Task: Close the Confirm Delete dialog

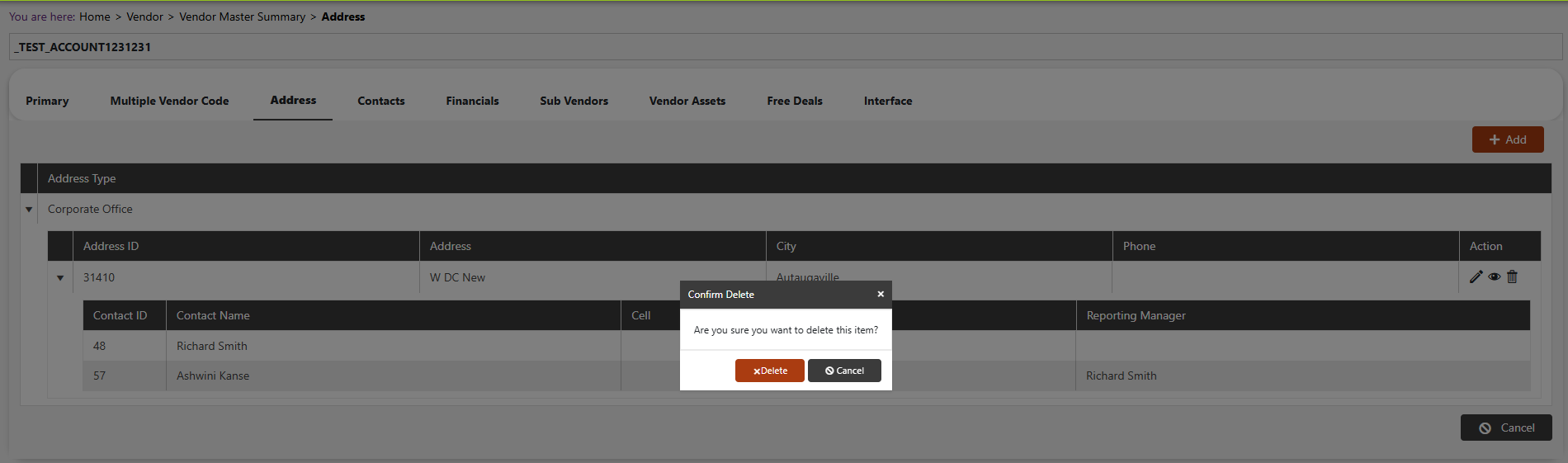Action: point(881,294)
